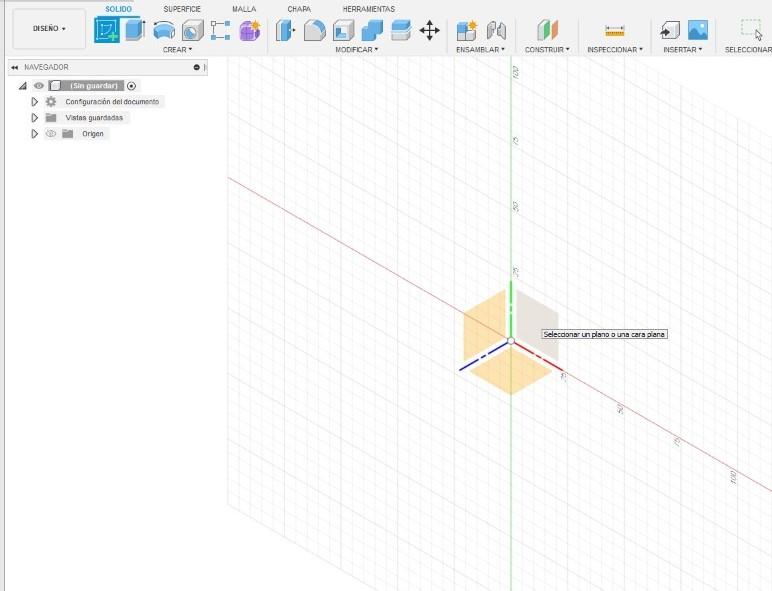Click the origin point at axes center
The image size is (772, 591).
pos(511,341)
